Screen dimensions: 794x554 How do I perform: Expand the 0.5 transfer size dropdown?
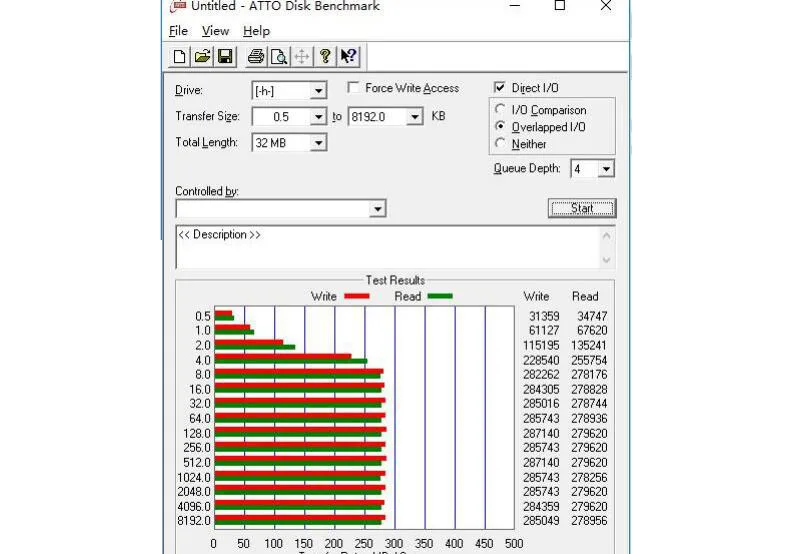pos(318,117)
